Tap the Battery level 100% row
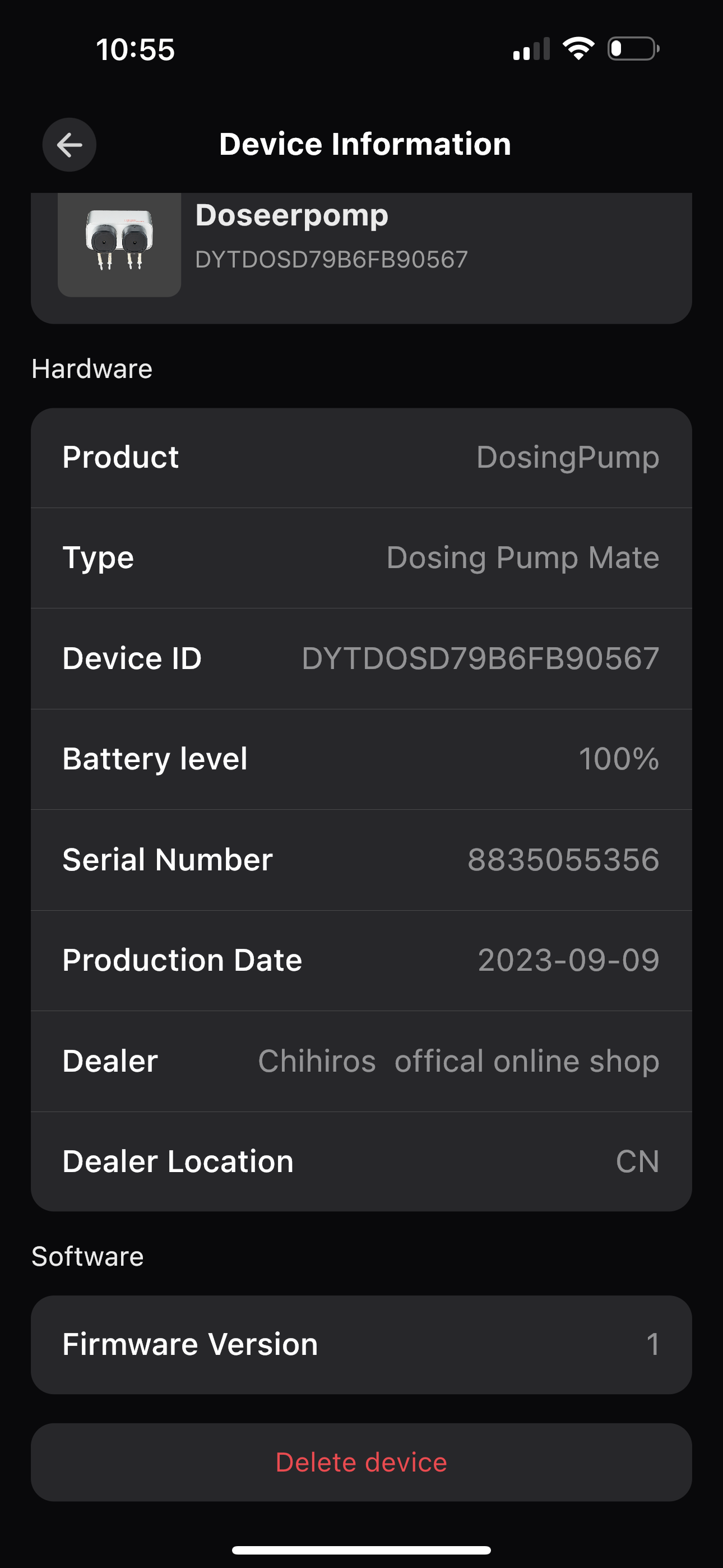The image size is (723, 1568). tap(361, 759)
